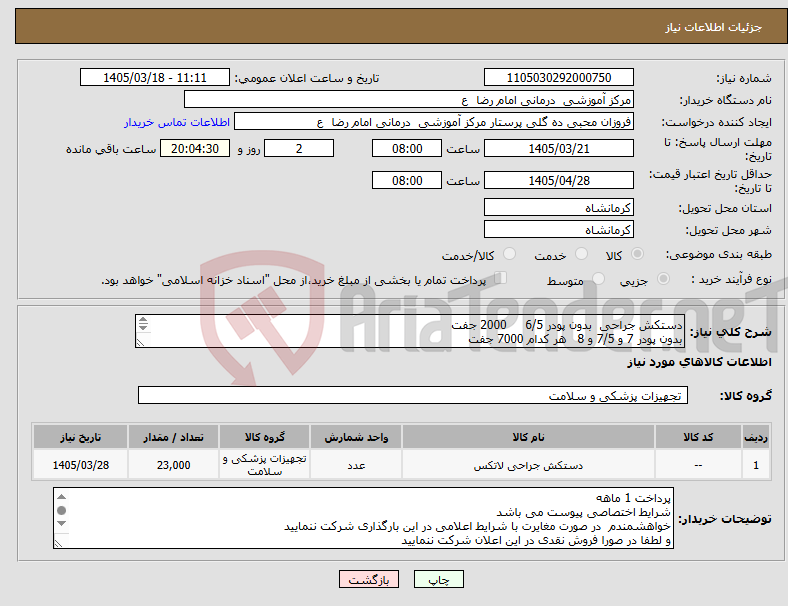Click the general description text area

click(410, 332)
